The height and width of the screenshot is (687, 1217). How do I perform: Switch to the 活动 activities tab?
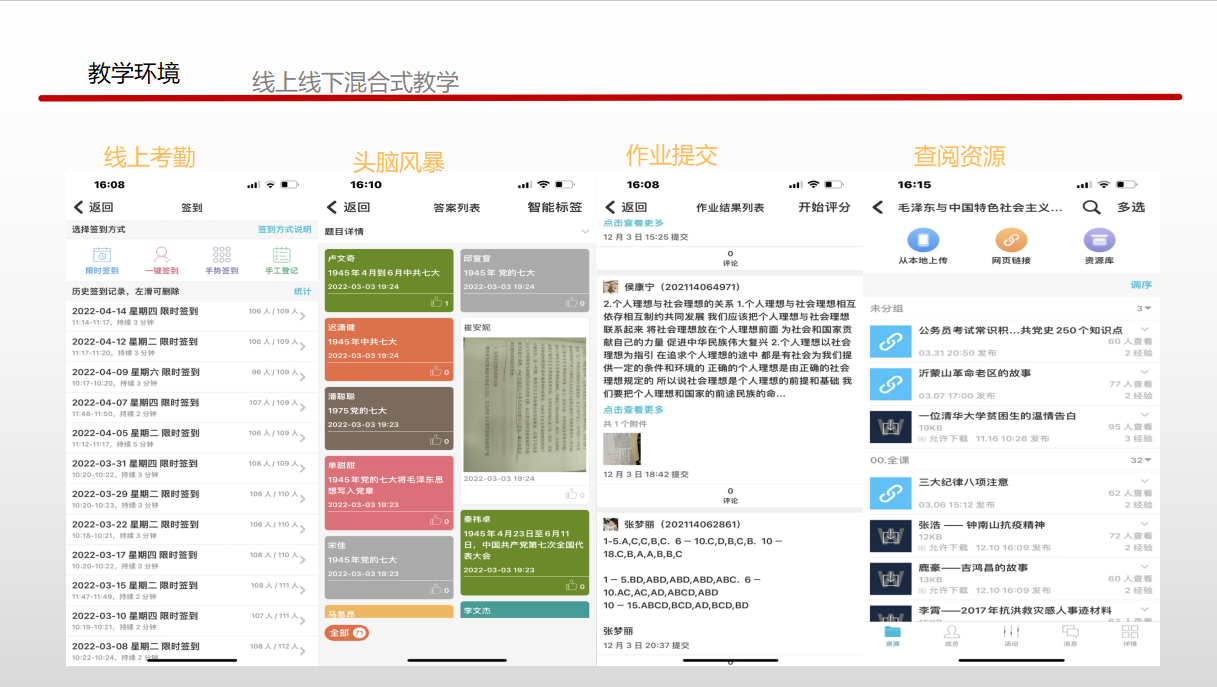click(1011, 636)
